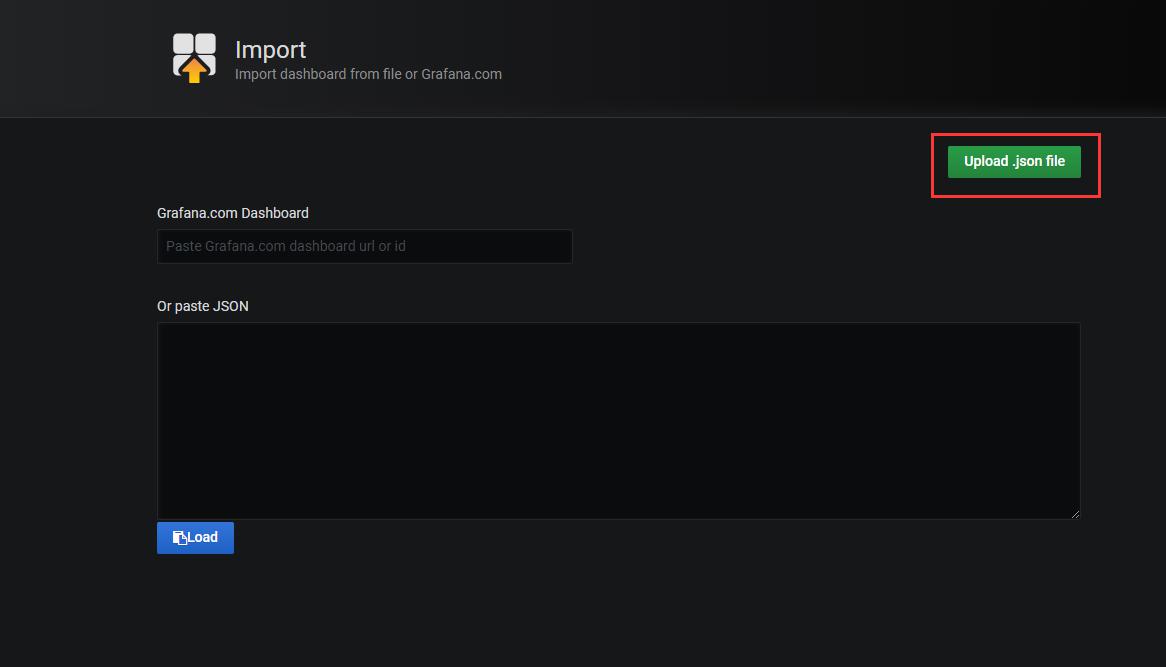This screenshot has height=667, width=1166.
Task: Click the Grafana.com Dashboard field label
Action: (233, 213)
